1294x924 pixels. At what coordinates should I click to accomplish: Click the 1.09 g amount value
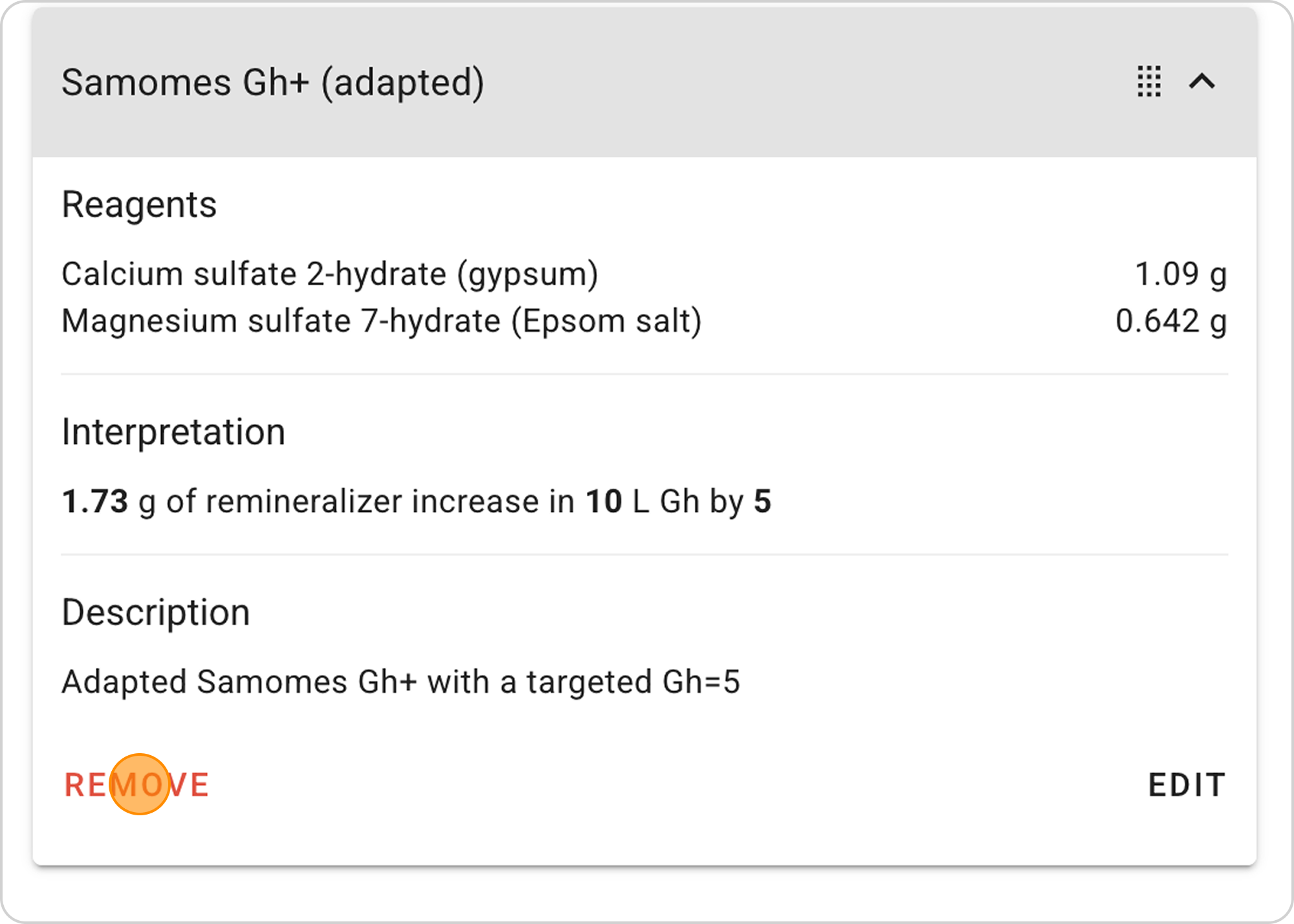click(x=1181, y=274)
